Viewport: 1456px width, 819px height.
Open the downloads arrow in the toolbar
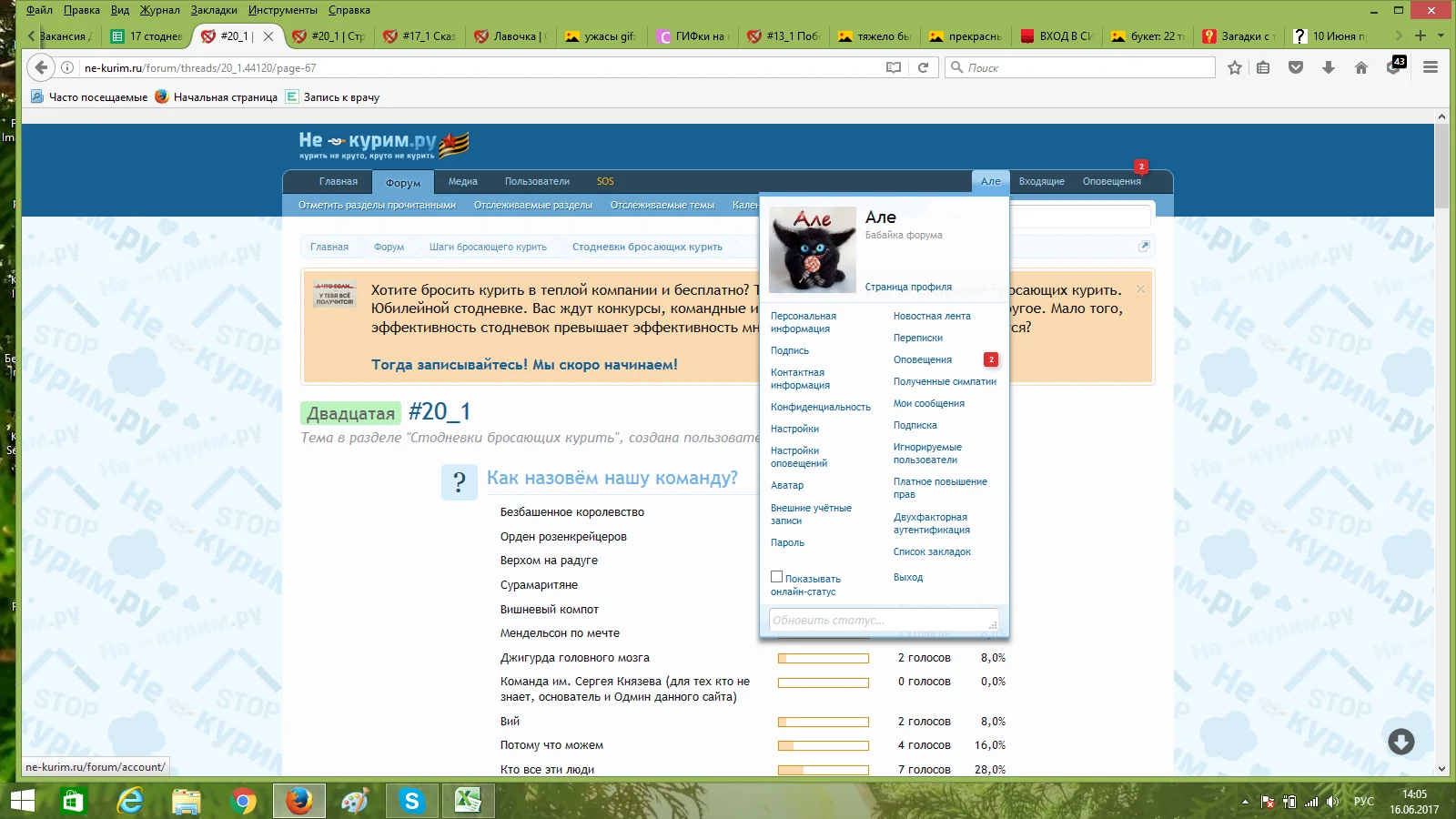click(x=1329, y=67)
